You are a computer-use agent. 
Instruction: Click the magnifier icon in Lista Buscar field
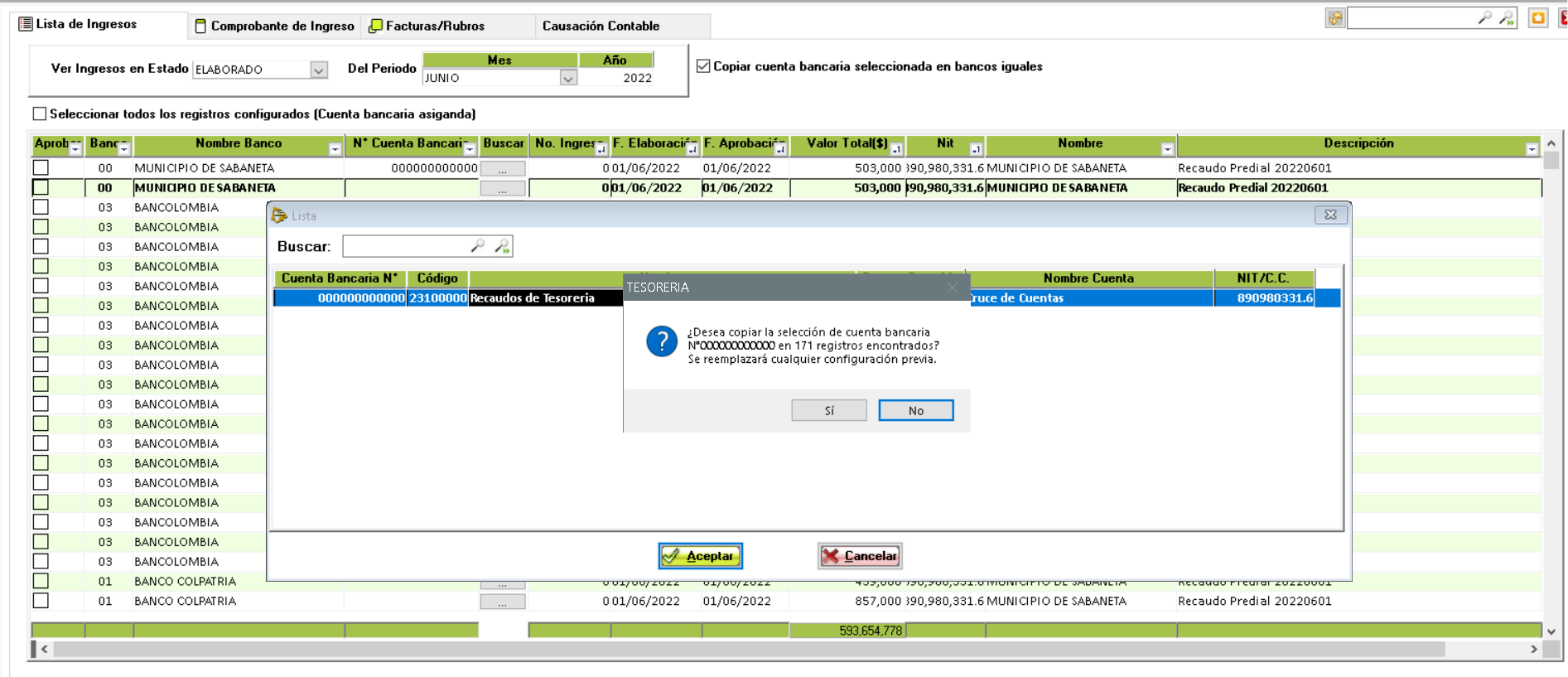(477, 246)
